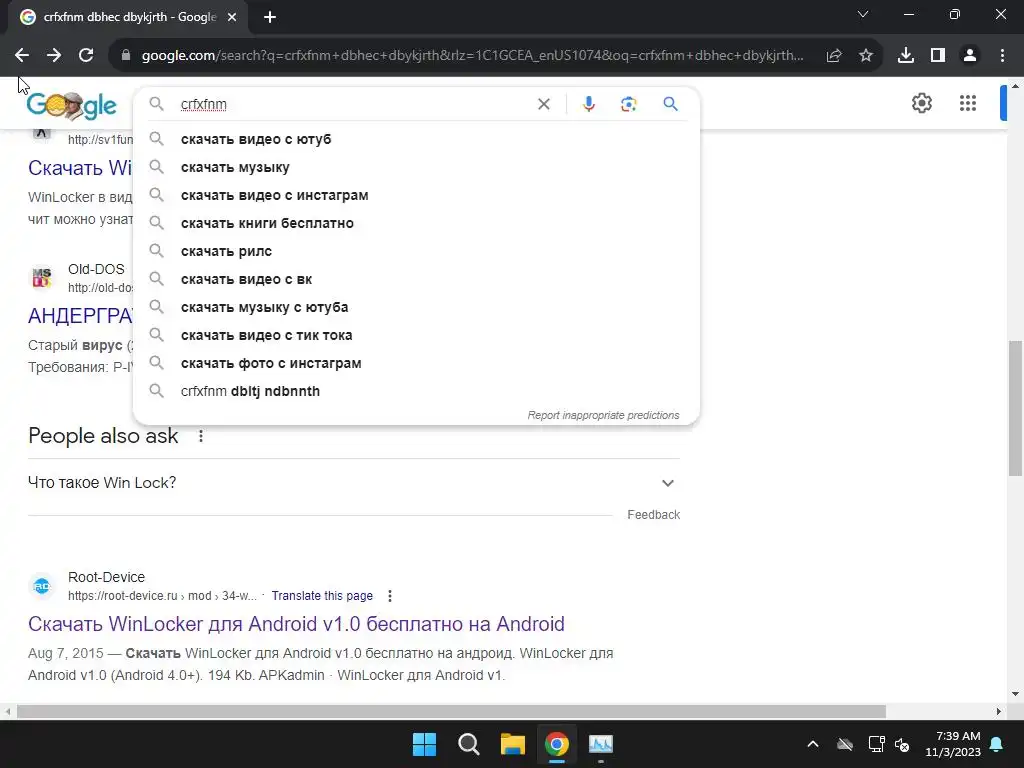Select suggestion скачать видео с ютуб

[416, 139]
